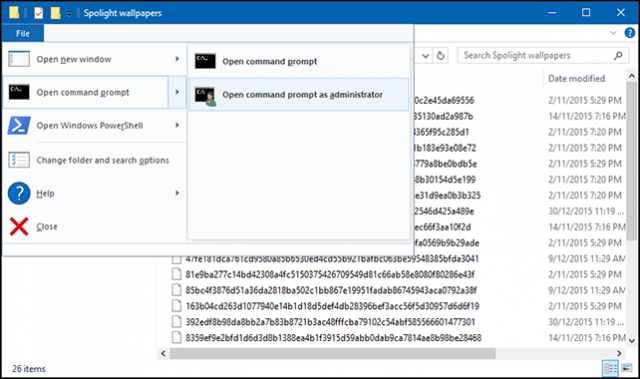Click file icon of 81e9ba277c row
The height and width of the screenshot is (379, 640).
pyautogui.click(x=176, y=274)
